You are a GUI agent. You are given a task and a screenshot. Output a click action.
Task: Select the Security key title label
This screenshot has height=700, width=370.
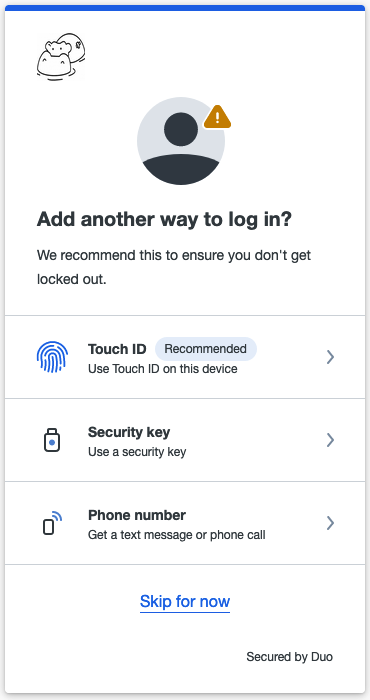click(x=129, y=432)
